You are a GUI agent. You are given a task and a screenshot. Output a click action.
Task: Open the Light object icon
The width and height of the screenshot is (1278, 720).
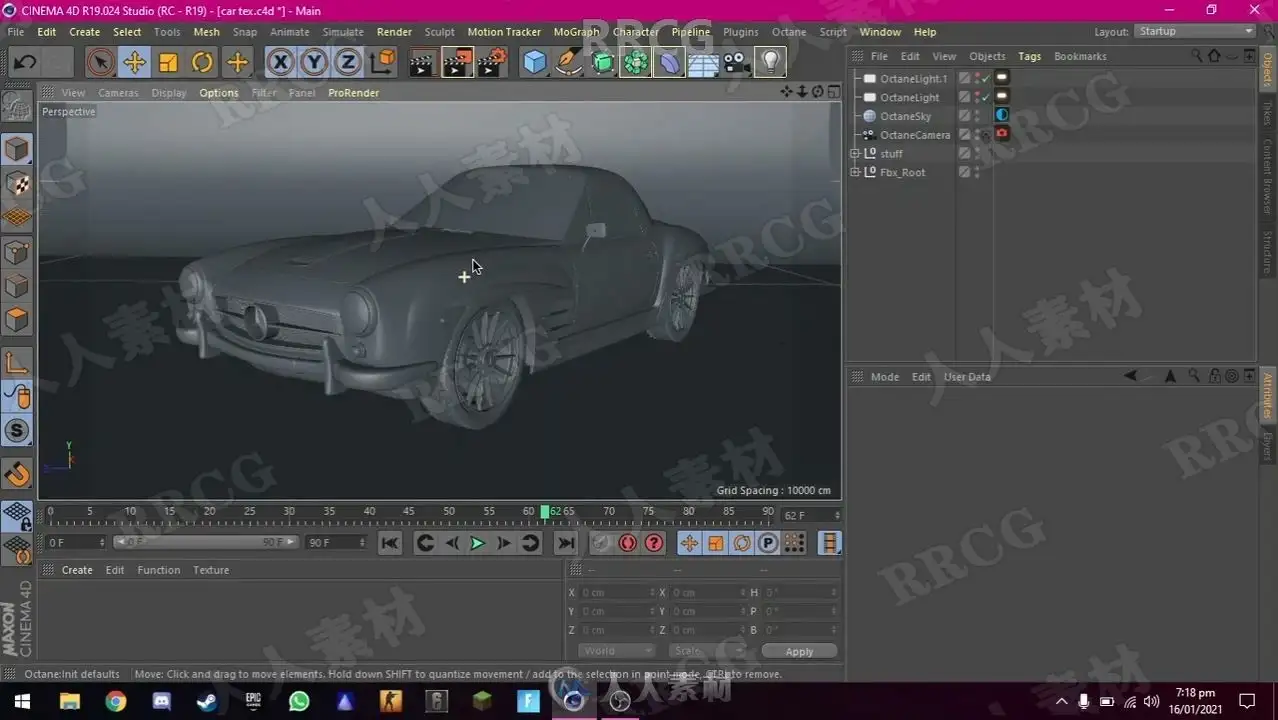click(x=769, y=63)
